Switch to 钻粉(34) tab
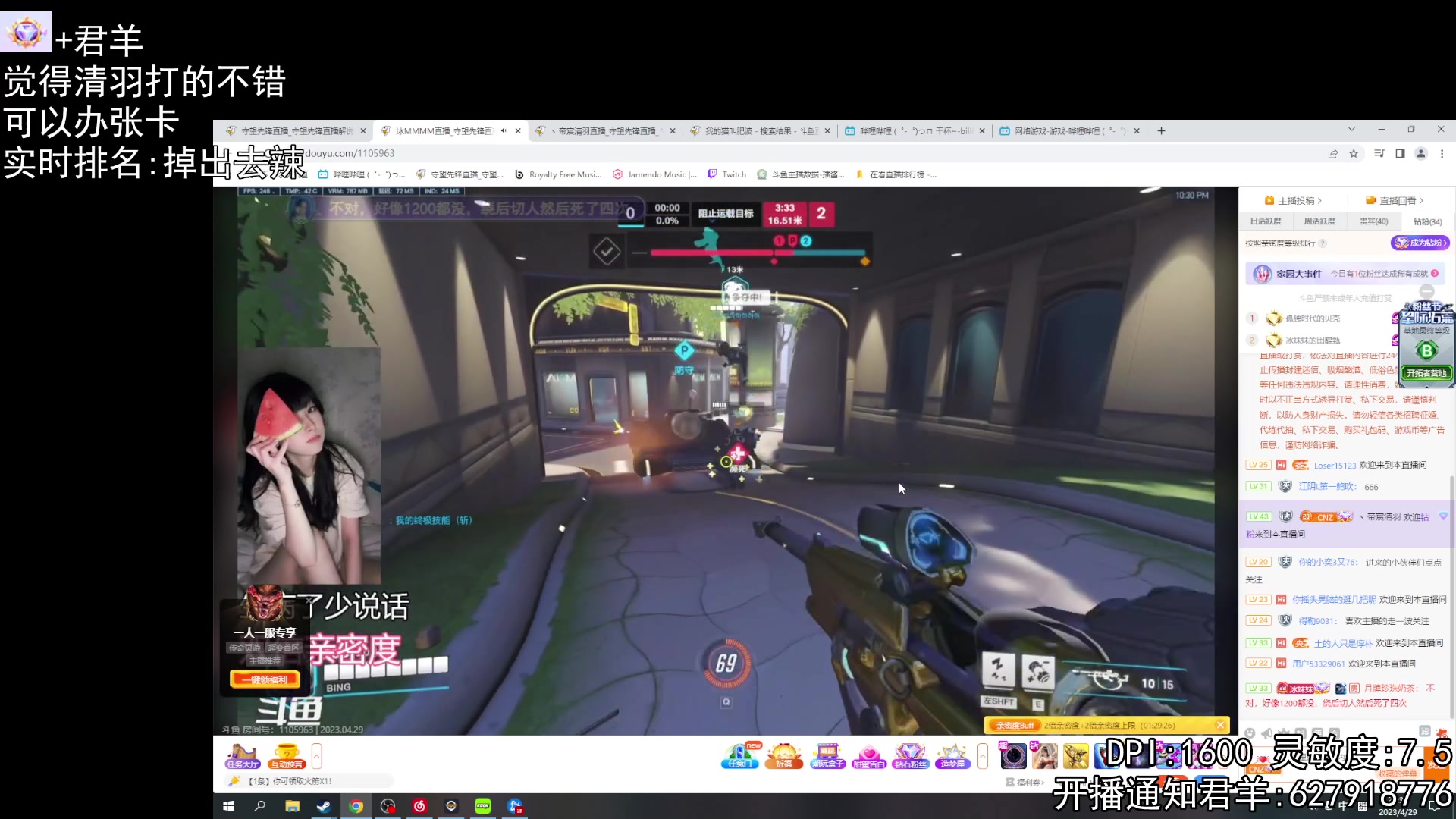Screen dimensions: 1456x819 [1427, 221]
